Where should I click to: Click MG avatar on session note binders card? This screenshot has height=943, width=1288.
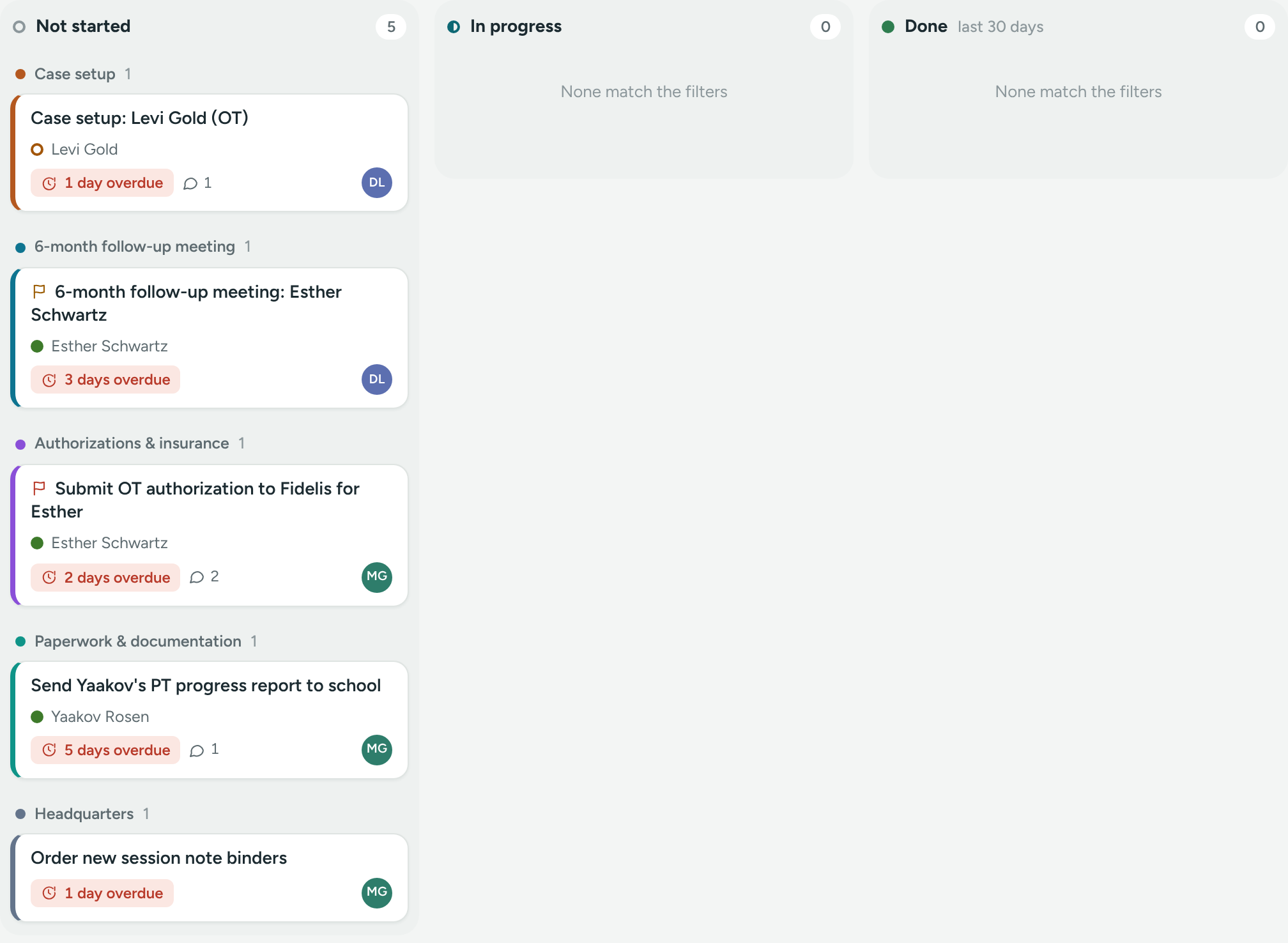pyautogui.click(x=377, y=893)
